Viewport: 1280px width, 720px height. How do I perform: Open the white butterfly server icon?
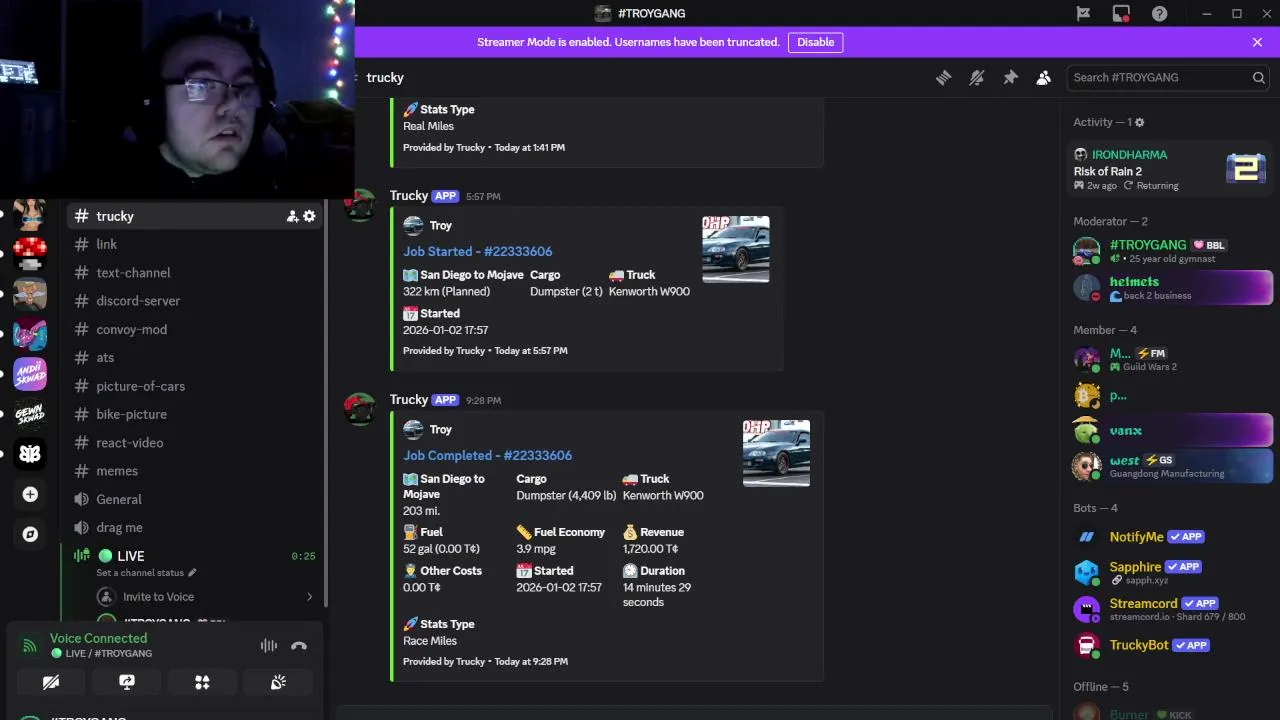(30, 454)
